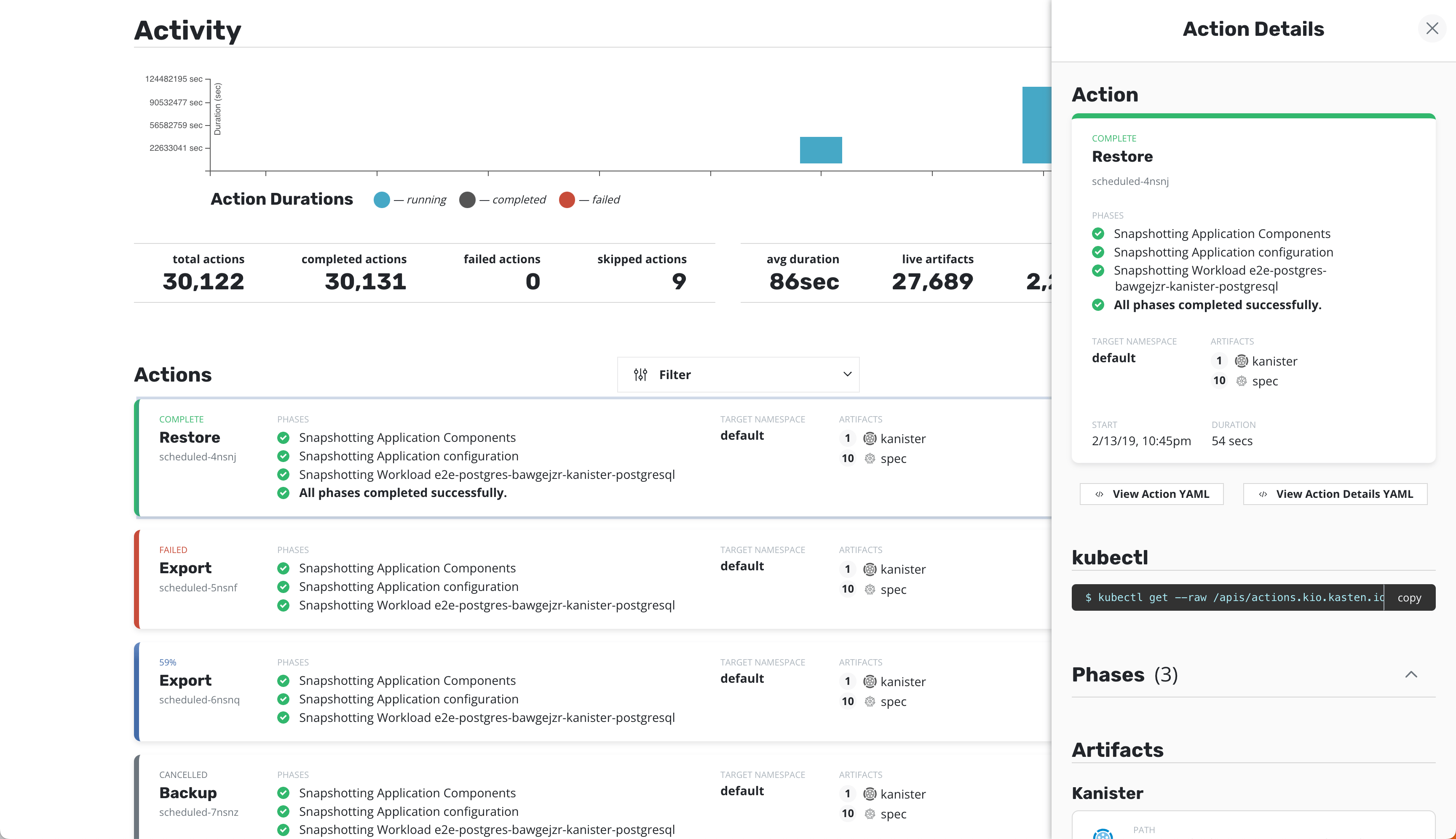Click kanister icon in Action Details artifacts
This screenshot has height=839, width=1456.
click(1241, 361)
